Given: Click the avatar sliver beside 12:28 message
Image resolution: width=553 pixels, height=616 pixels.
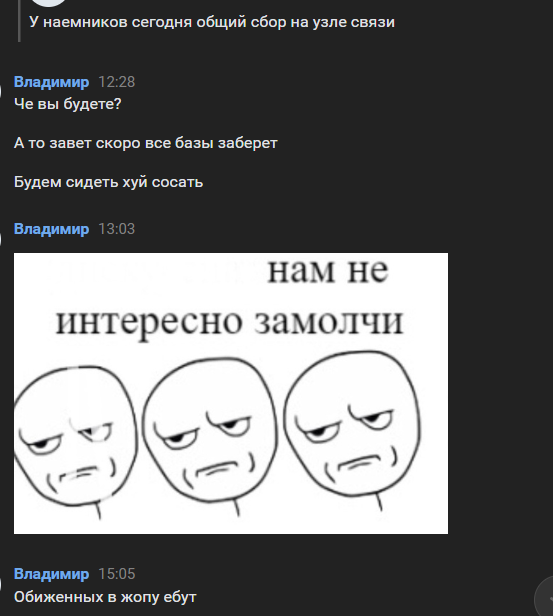Looking at the screenshot, I should point(1,91).
